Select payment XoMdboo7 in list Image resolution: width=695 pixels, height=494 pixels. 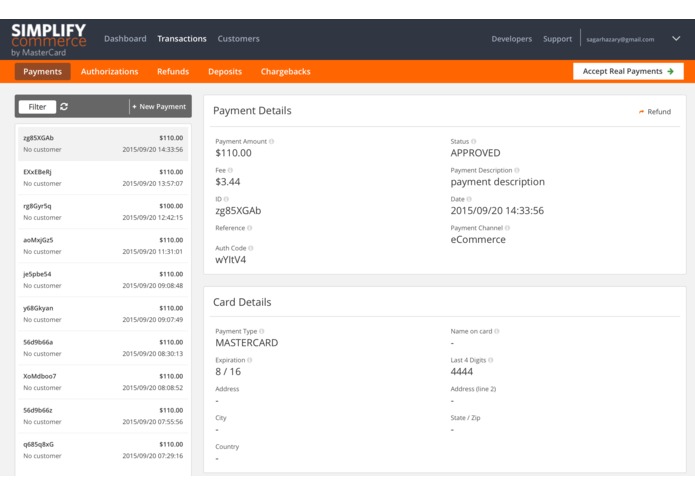[x=103, y=382]
